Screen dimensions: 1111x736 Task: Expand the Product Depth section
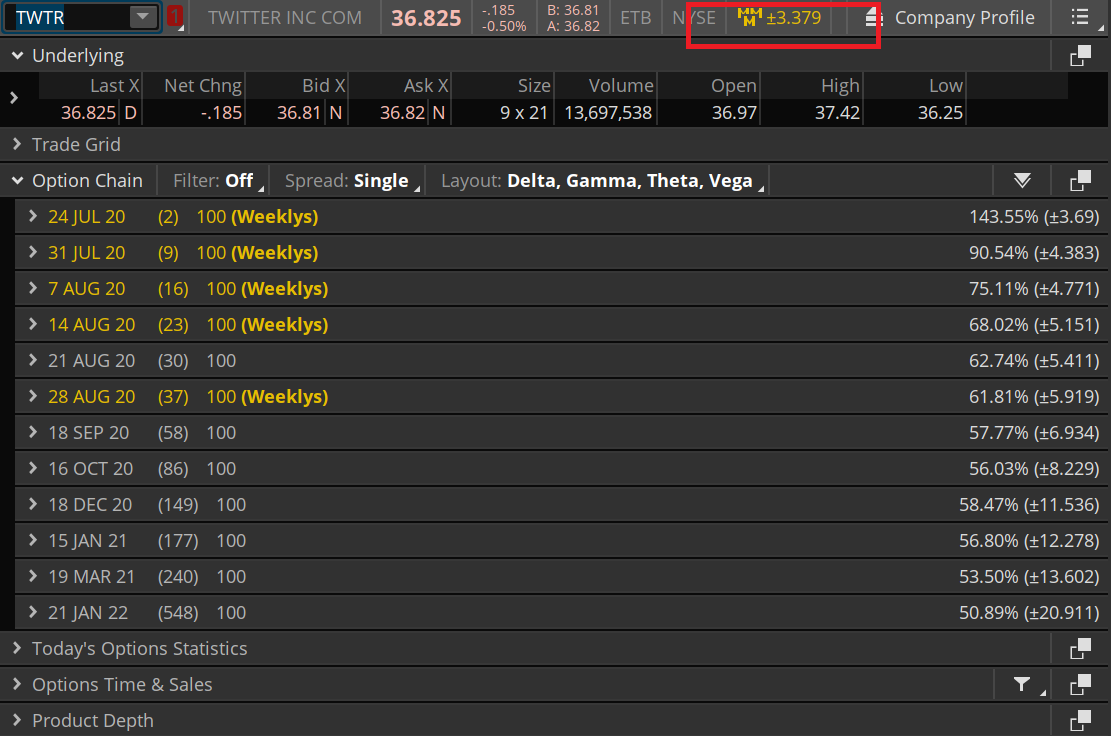click(18, 720)
